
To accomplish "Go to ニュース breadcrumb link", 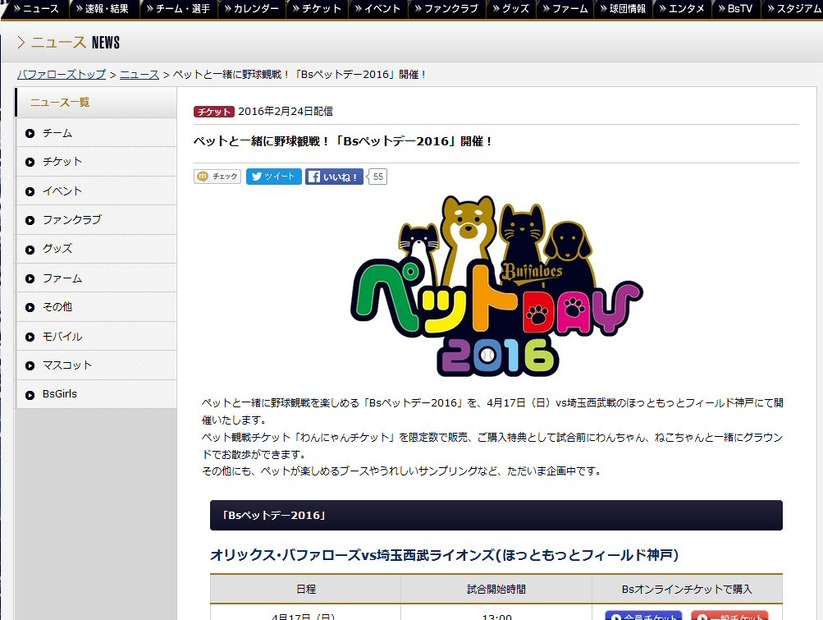I will click(x=139, y=75).
